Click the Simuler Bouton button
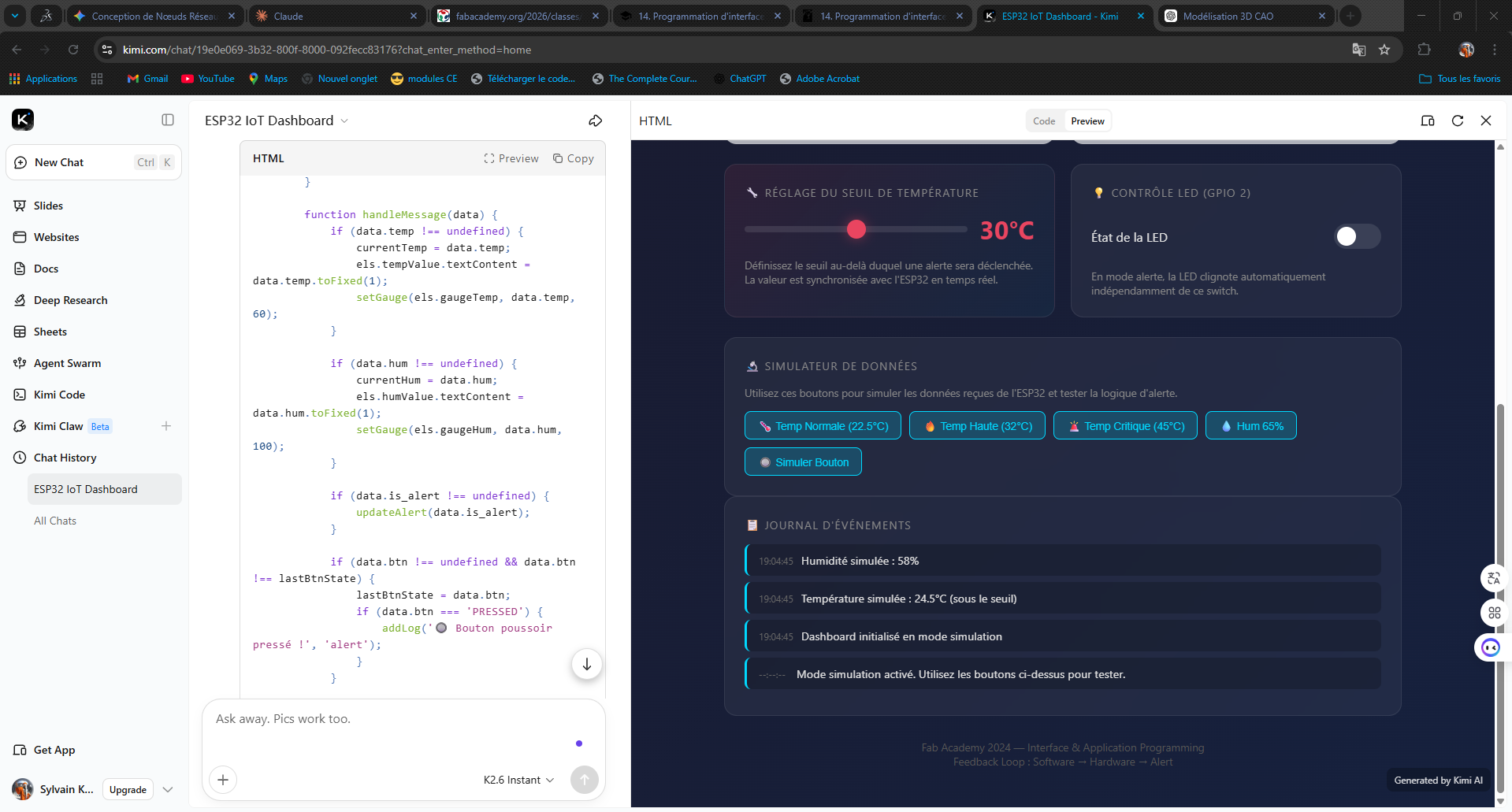Image resolution: width=1512 pixels, height=812 pixels. (803, 462)
